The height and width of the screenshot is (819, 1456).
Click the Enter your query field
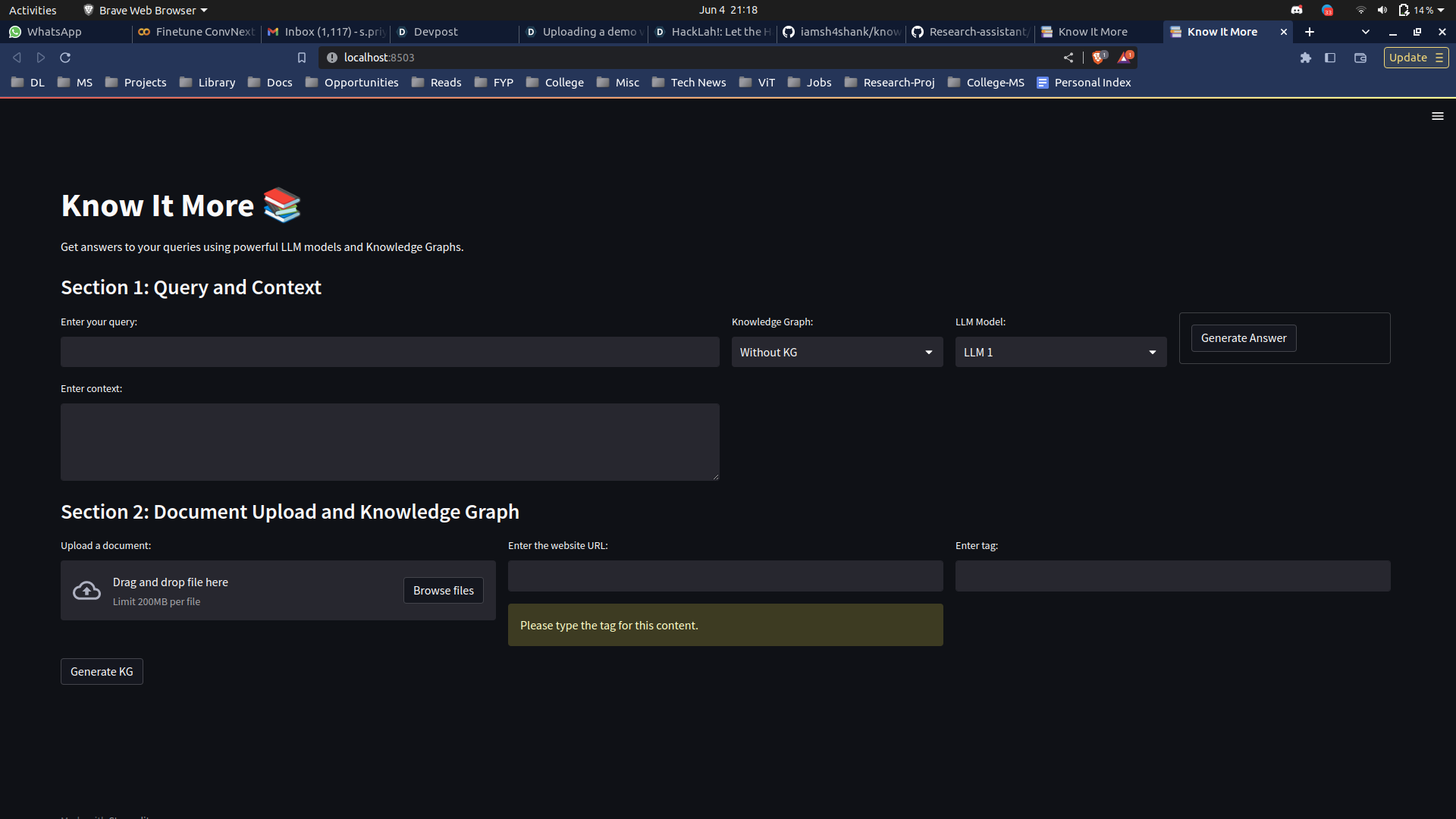pyautogui.click(x=390, y=353)
